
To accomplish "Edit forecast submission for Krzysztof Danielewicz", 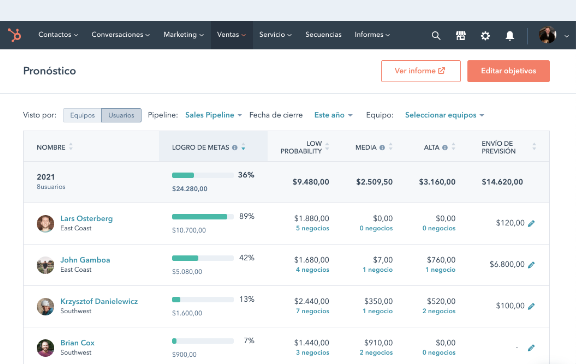I will (531, 306).
